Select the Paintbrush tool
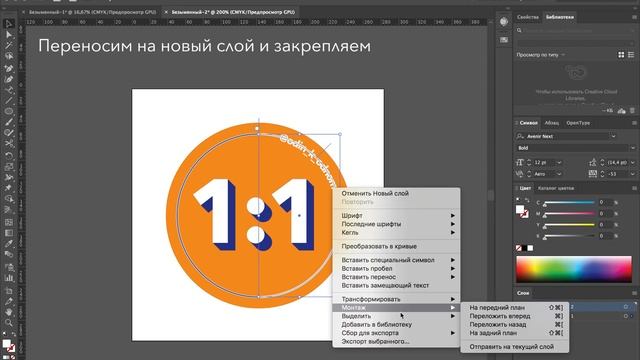640x360 pixels. pos(9,122)
